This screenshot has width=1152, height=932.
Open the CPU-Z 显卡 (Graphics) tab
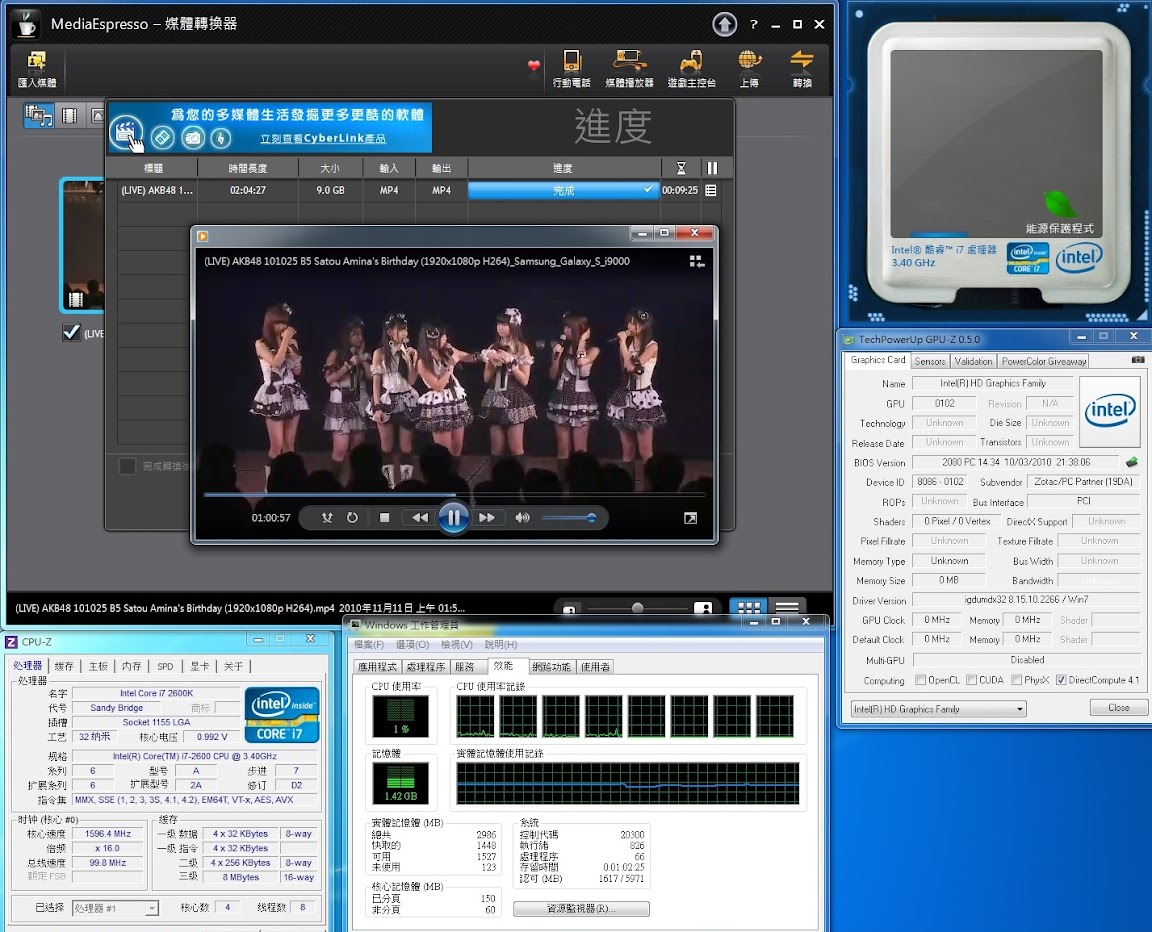point(199,666)
